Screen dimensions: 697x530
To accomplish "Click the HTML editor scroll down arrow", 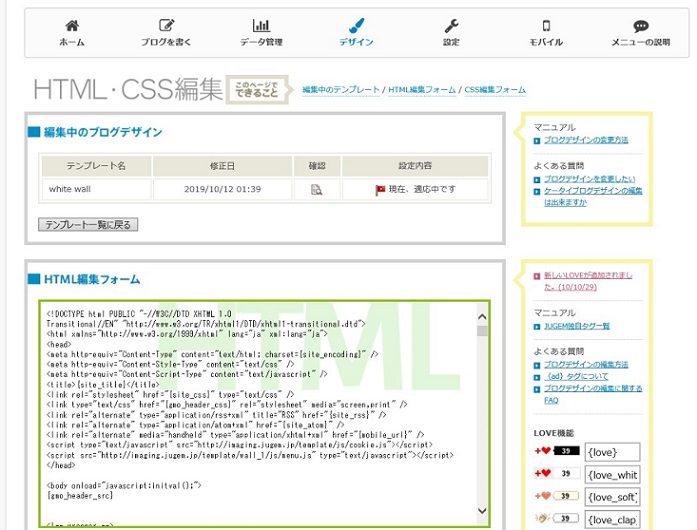I will 482,511.
